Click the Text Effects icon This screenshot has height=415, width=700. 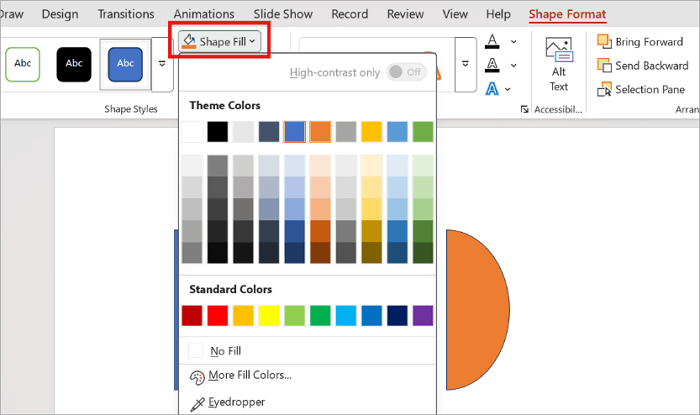pyautogui.click(x=492, y=89)
